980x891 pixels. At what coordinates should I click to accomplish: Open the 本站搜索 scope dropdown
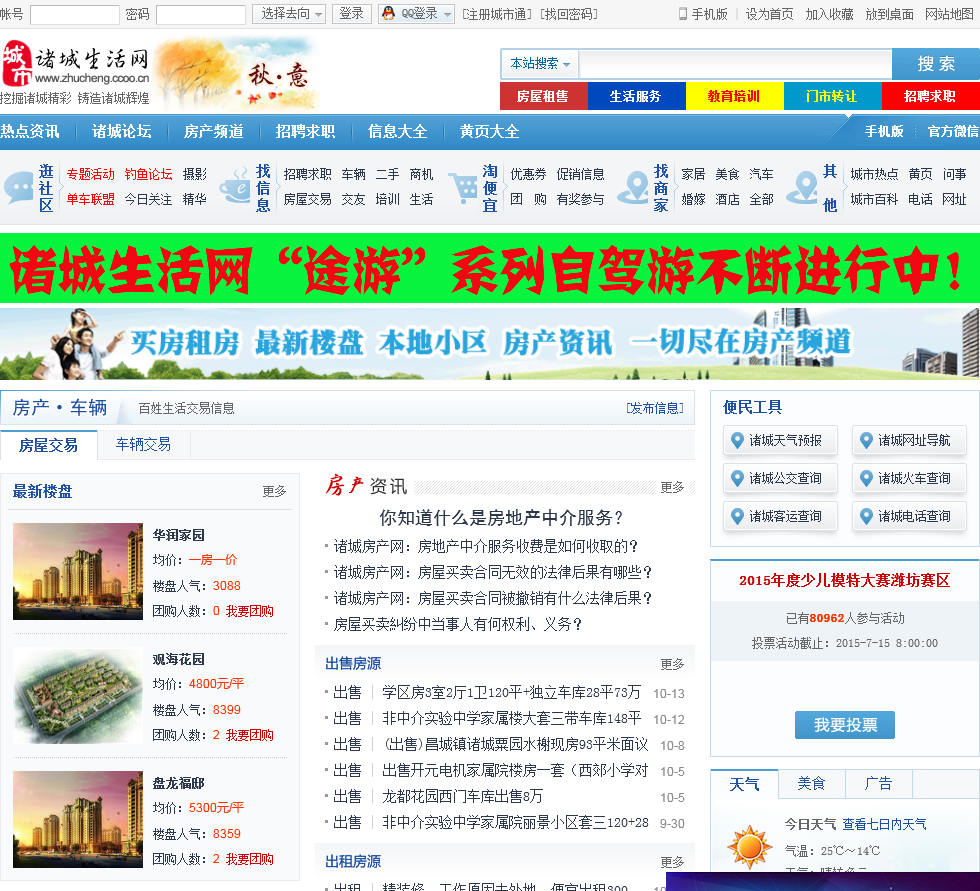pos(540,64)
